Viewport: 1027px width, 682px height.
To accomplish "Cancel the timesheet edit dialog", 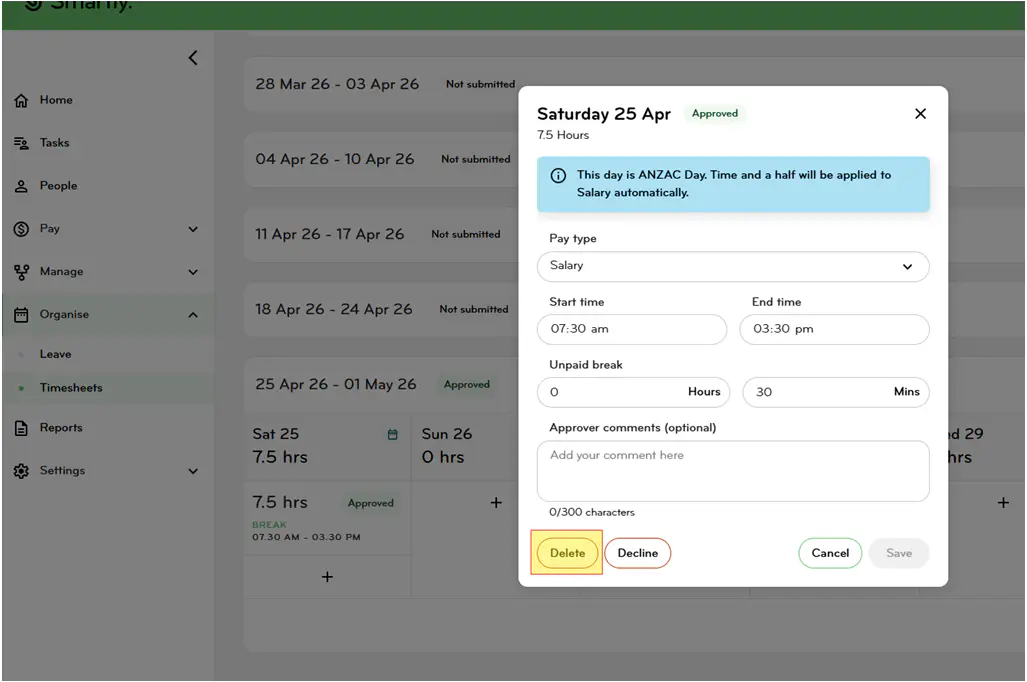I will pyautogui.click(x=830, y=554).
